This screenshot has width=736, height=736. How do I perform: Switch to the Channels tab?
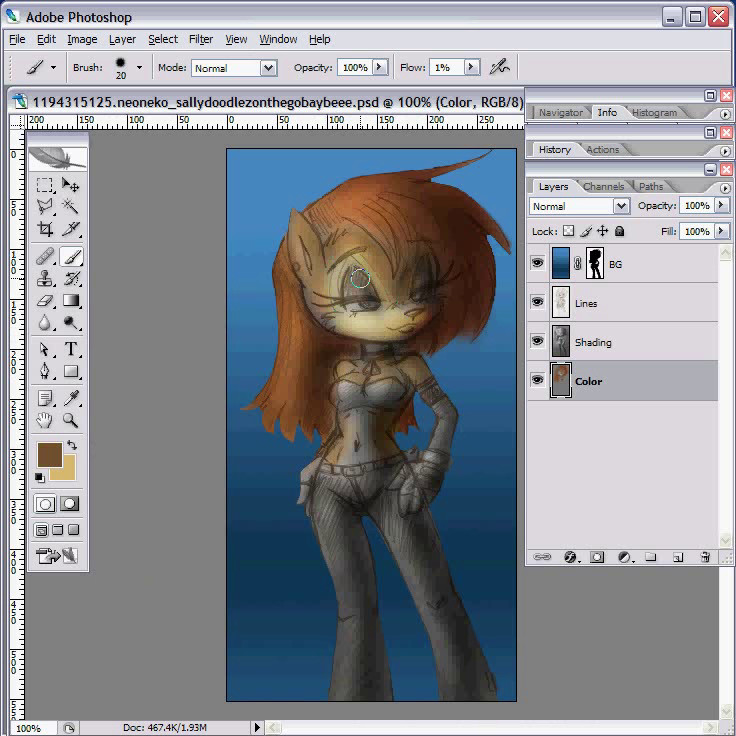click(603, 186)
